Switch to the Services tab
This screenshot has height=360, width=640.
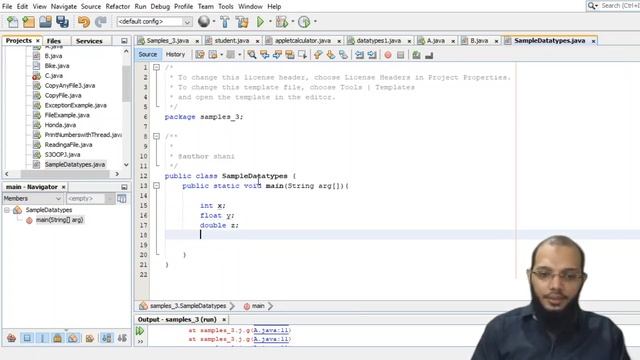pyautogui.click(x=89, y=41)
